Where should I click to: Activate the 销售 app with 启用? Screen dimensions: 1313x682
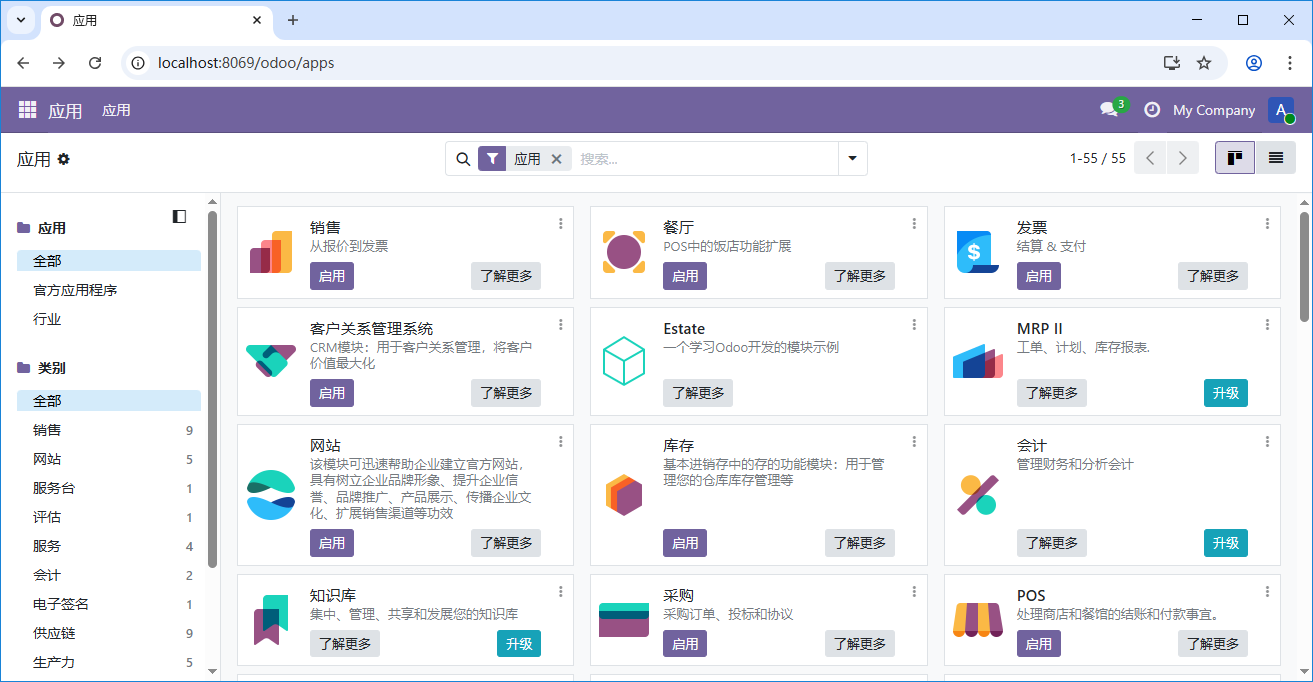click(x=332, y=276)
